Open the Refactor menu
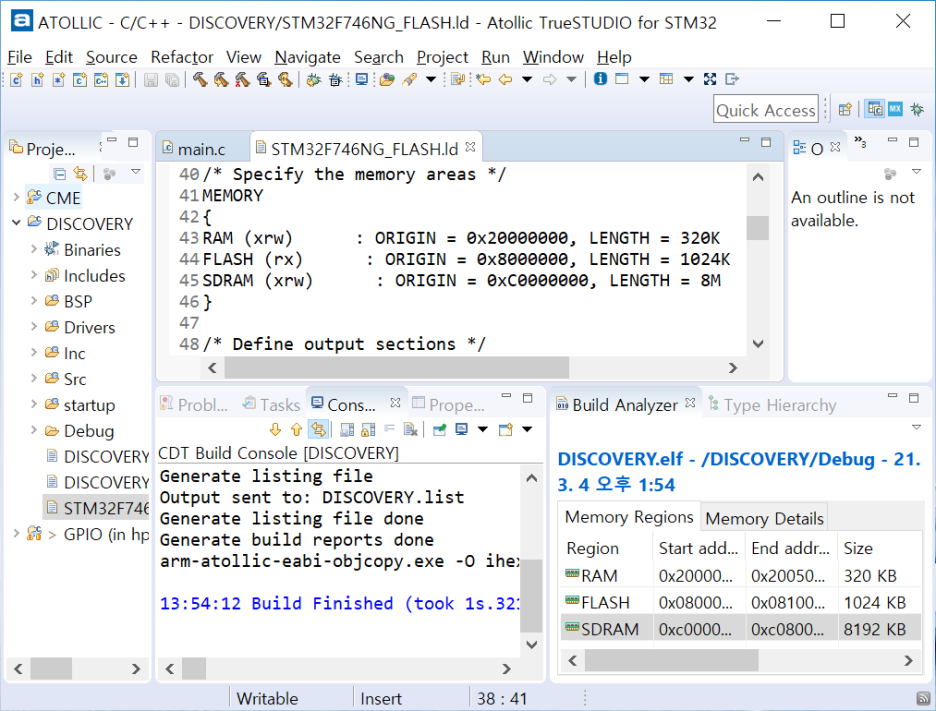This screenshot has height=711, width=936. pyautogui.click(x=181, y=57)
